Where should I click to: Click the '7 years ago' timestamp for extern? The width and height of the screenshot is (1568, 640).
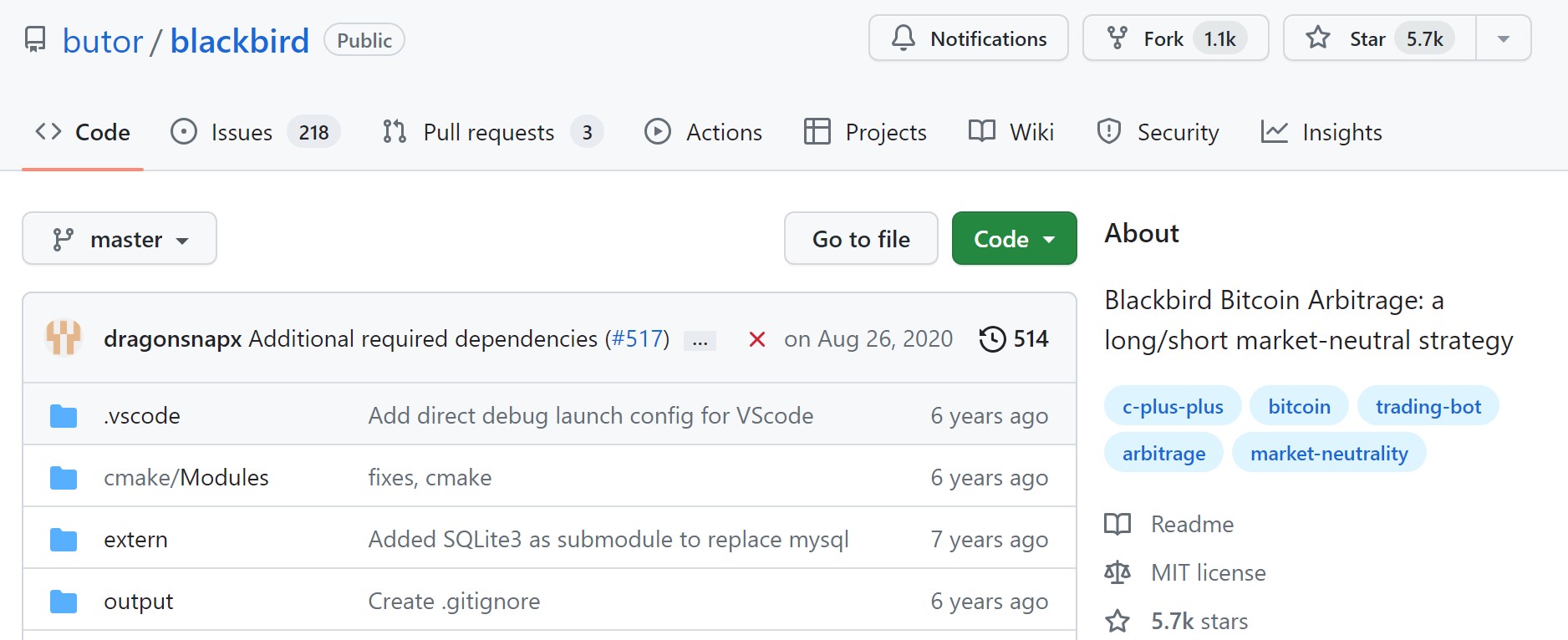990,539
